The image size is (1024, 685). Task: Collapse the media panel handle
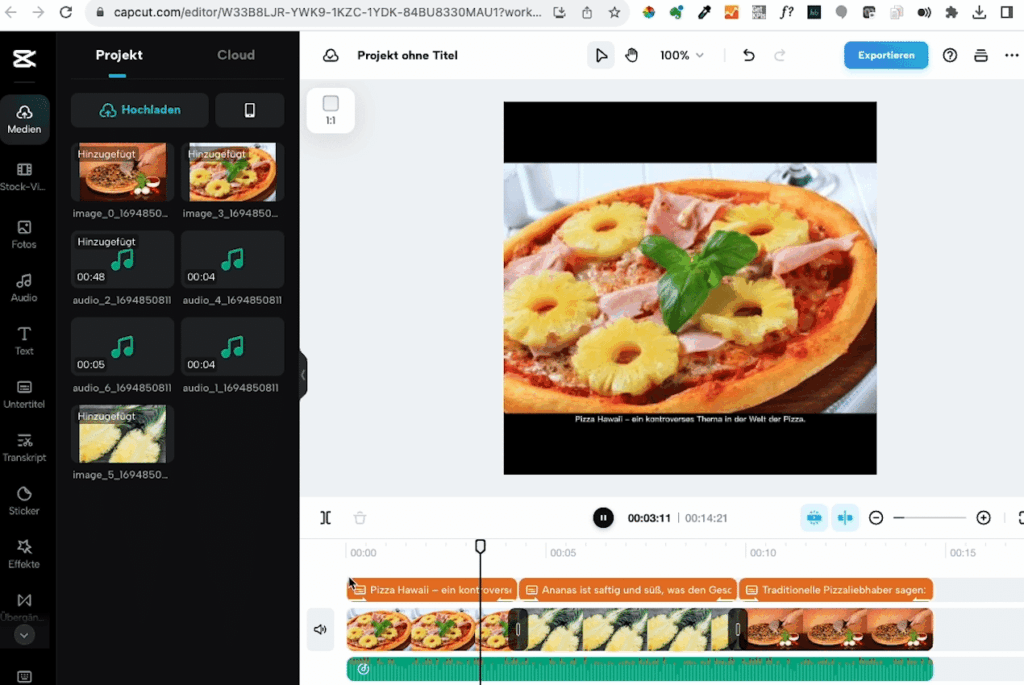click(x=303, y=375)
